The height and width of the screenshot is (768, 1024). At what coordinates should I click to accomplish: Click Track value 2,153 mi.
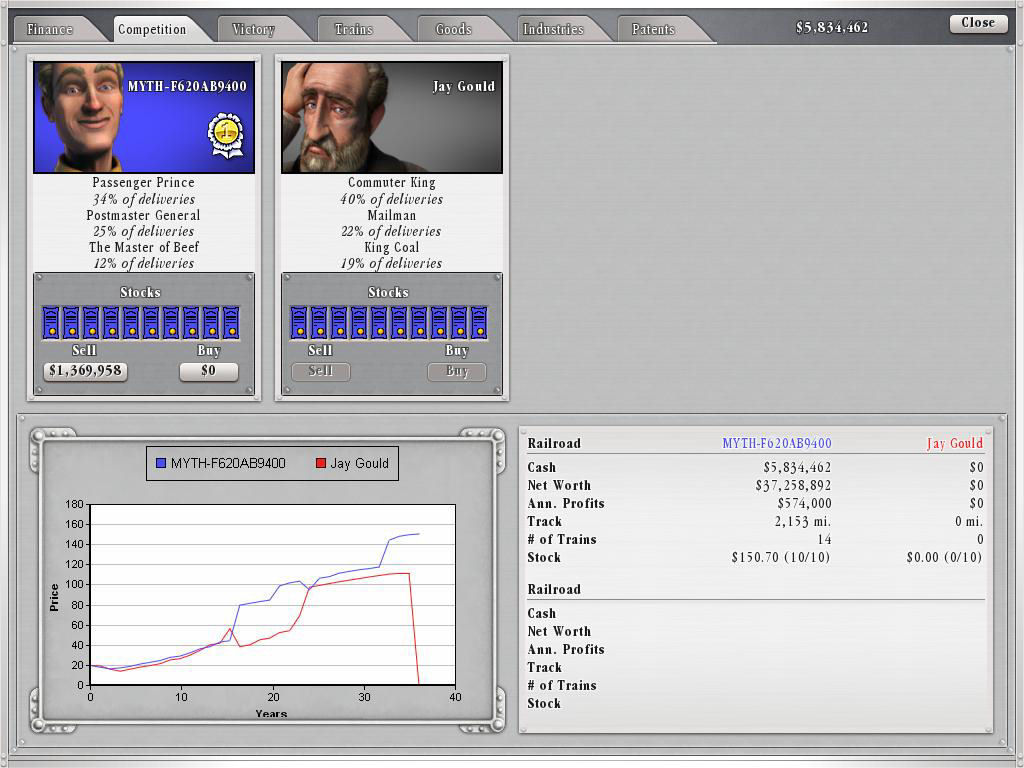point(803,521)
